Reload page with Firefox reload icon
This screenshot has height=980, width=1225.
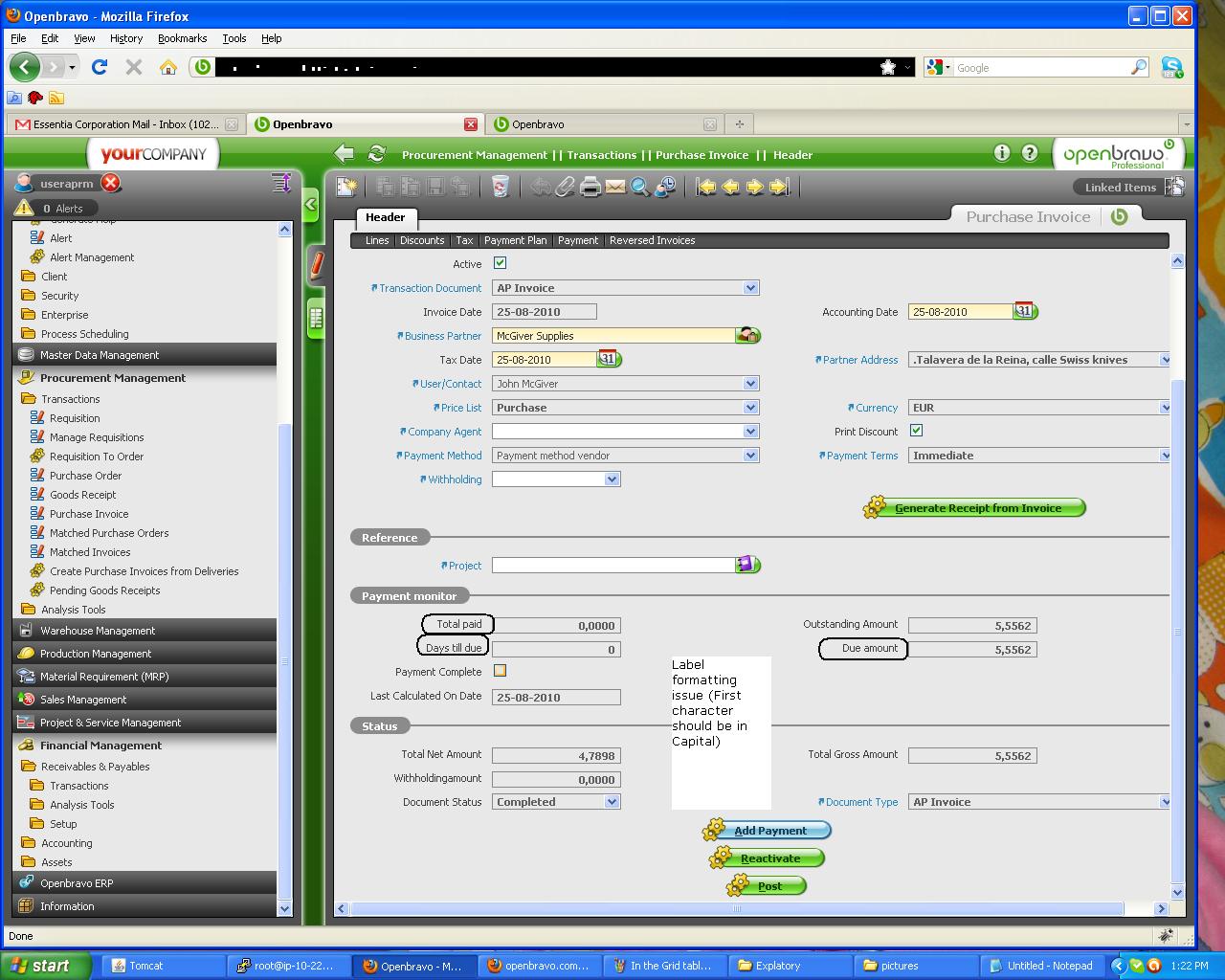99,67
